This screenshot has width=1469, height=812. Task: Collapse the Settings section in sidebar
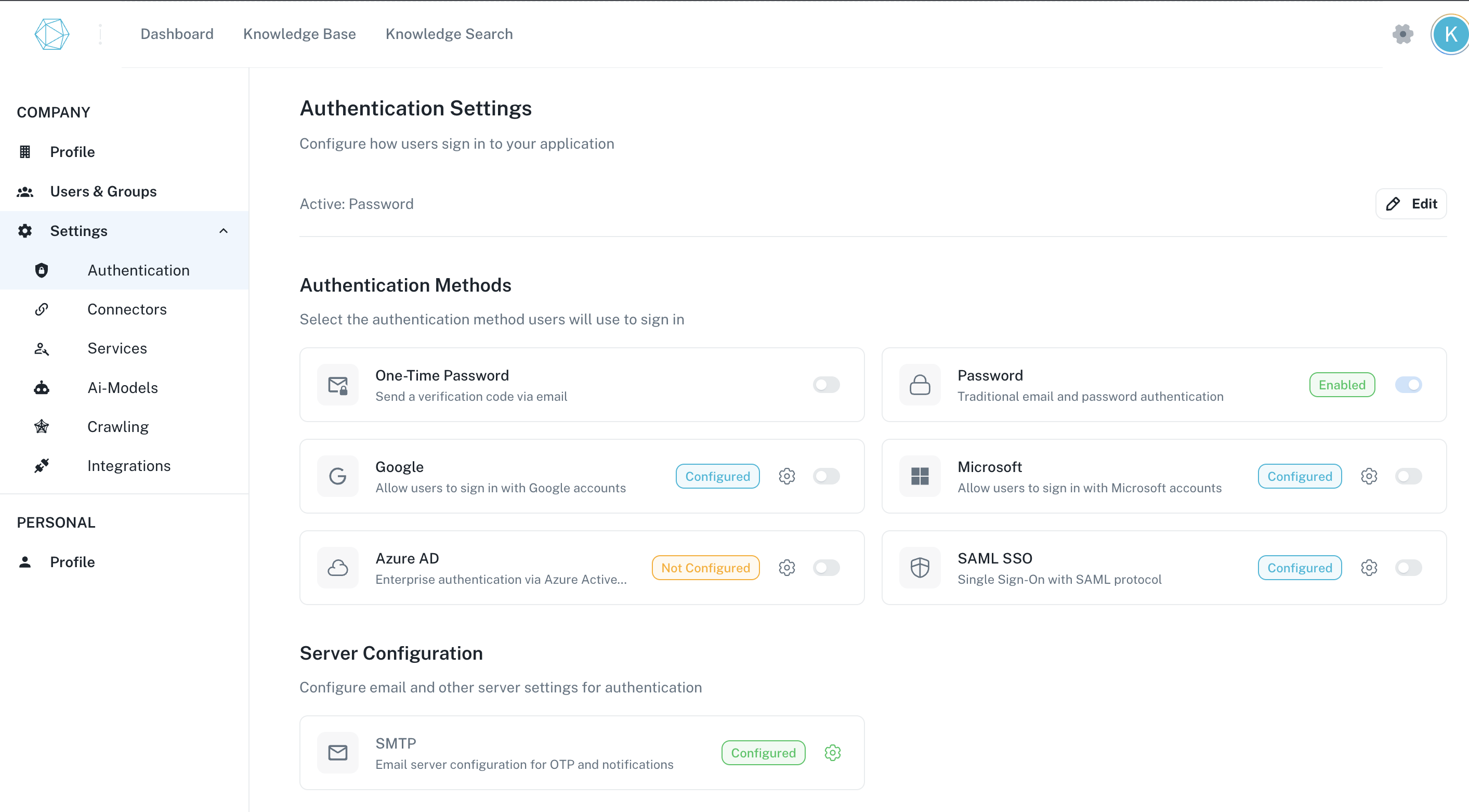click(223, 230)
